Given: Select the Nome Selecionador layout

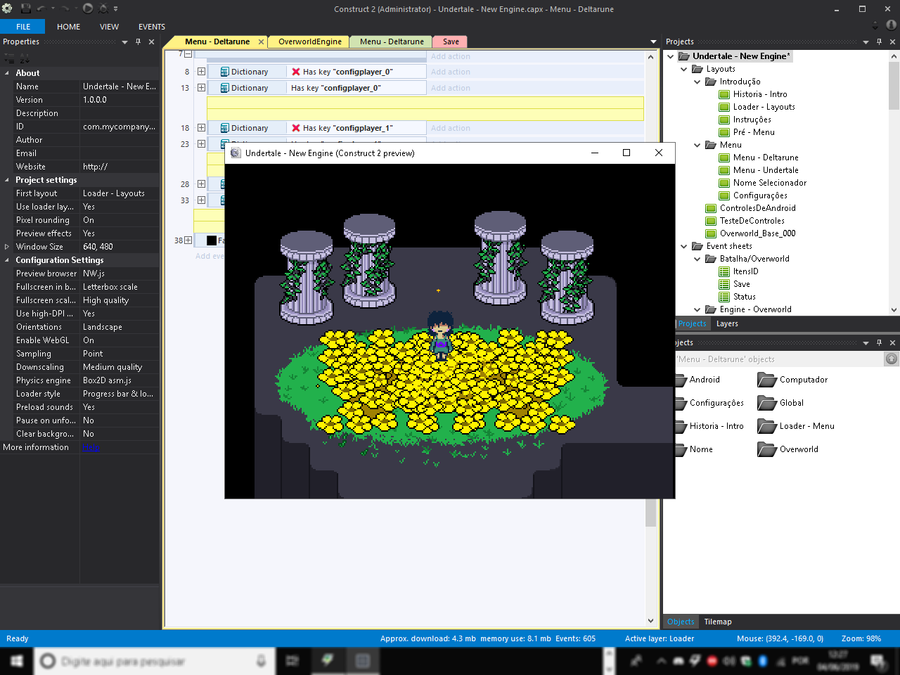Looking at the screenshot, I should coord(770,183).
